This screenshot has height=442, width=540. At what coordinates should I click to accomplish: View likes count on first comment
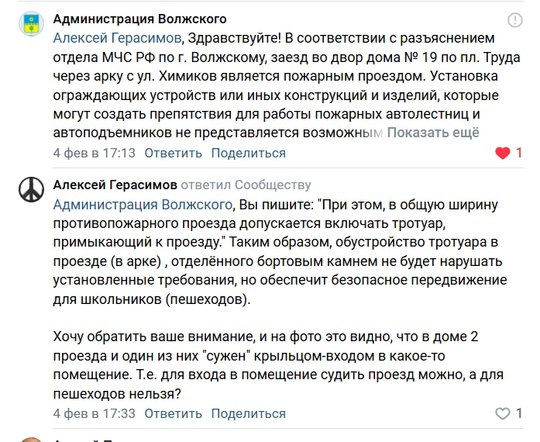[519, 153]
